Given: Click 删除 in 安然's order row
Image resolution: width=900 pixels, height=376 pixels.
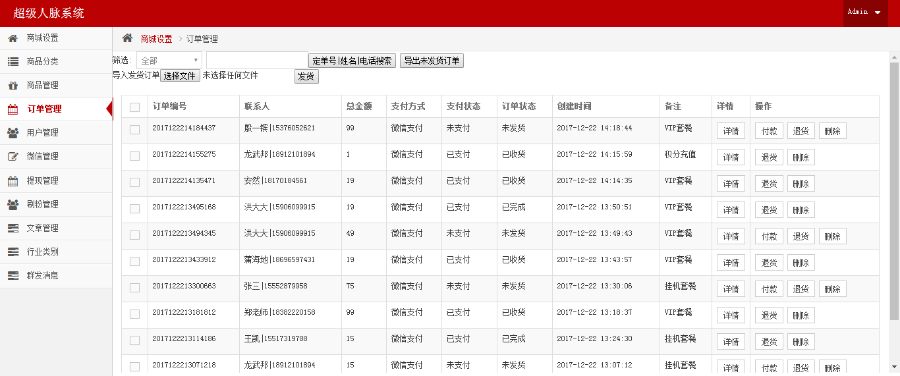Looking at the screenshot, I should coord(801,184).
